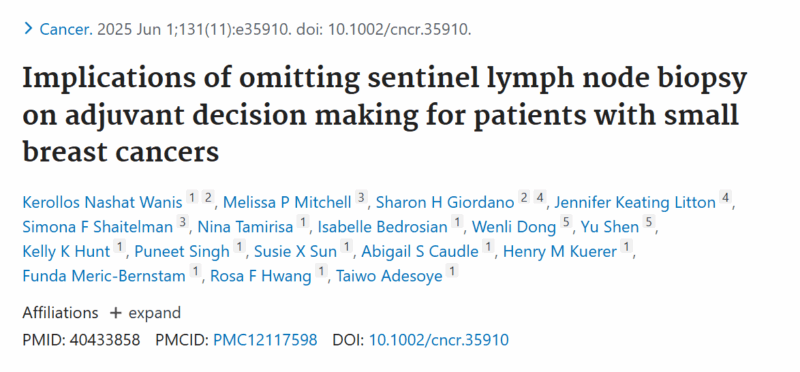Viewport: 800px width, 372px height.
Task: Open author Taiwo Adesoye
Action: click(389, 276)
